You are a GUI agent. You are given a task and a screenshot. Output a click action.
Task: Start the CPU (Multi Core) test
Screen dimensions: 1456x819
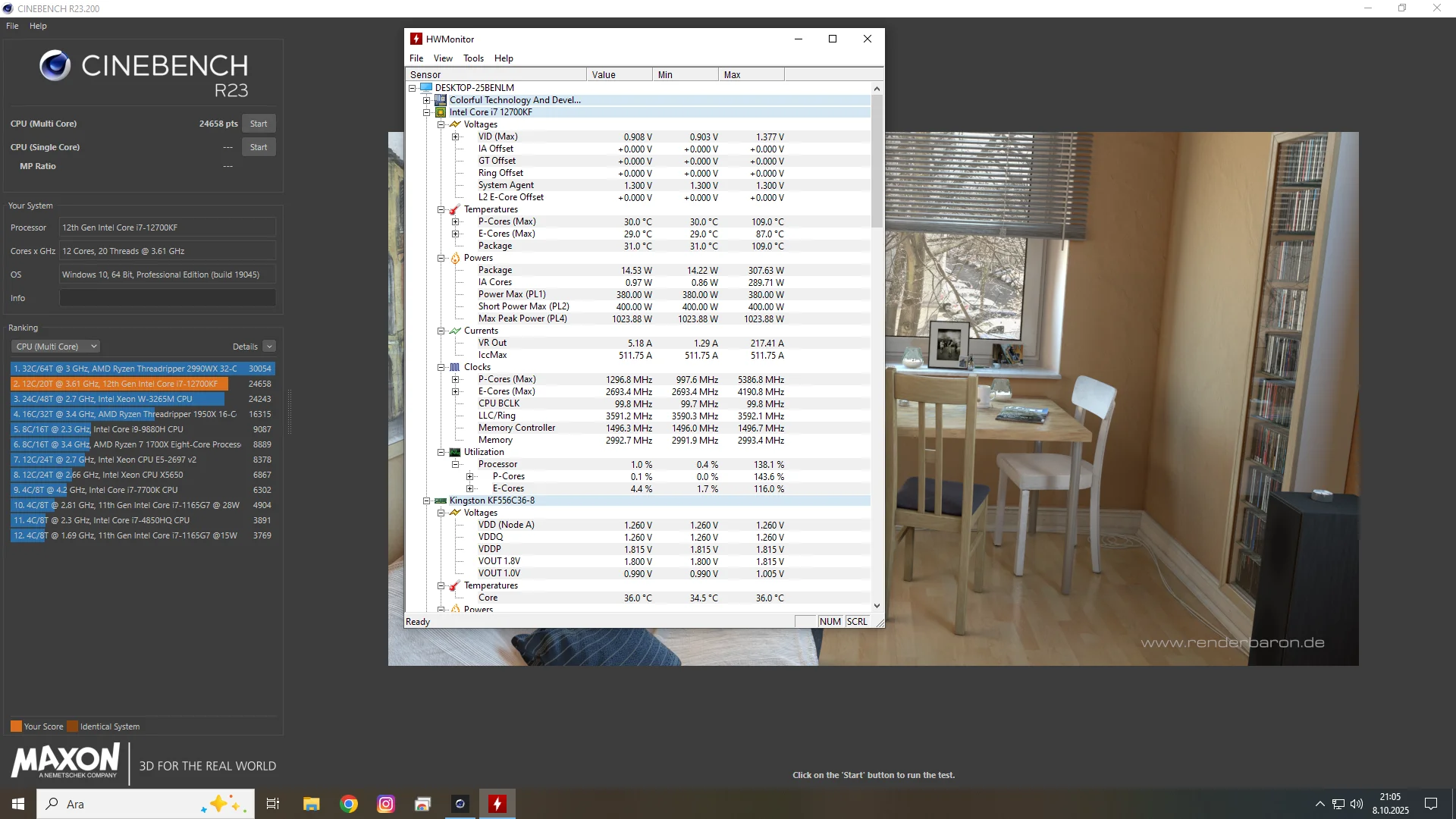coord(259,124)
